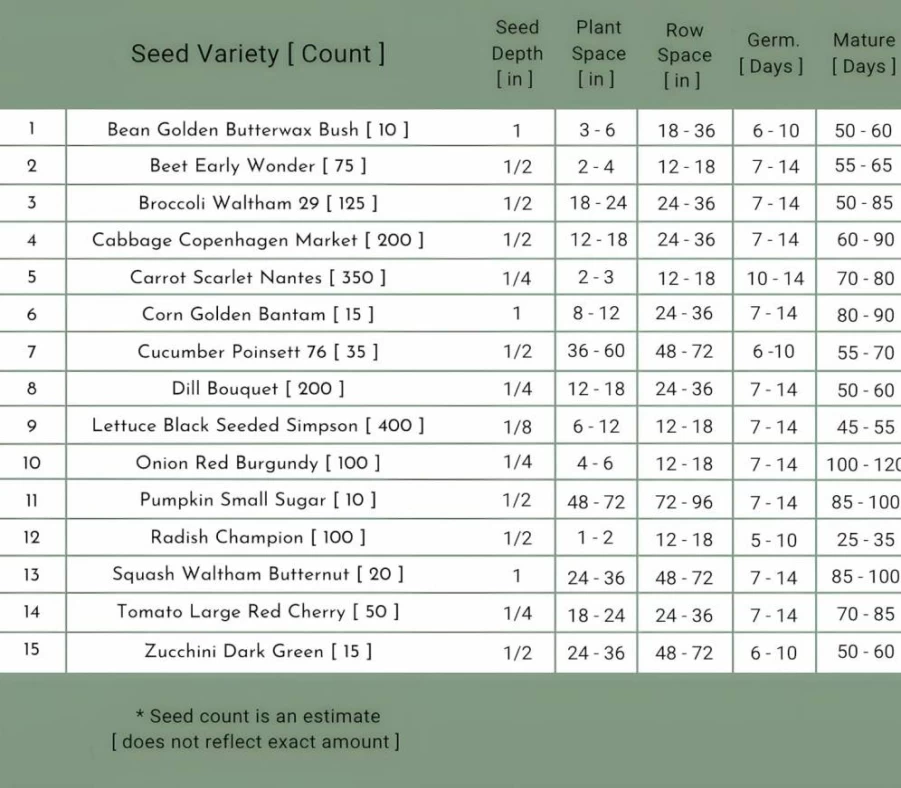The width and height of the screenshot is (901, 788).
Task: Click the Broccoli Waltham 29 cell
Action: pos(258,203)
